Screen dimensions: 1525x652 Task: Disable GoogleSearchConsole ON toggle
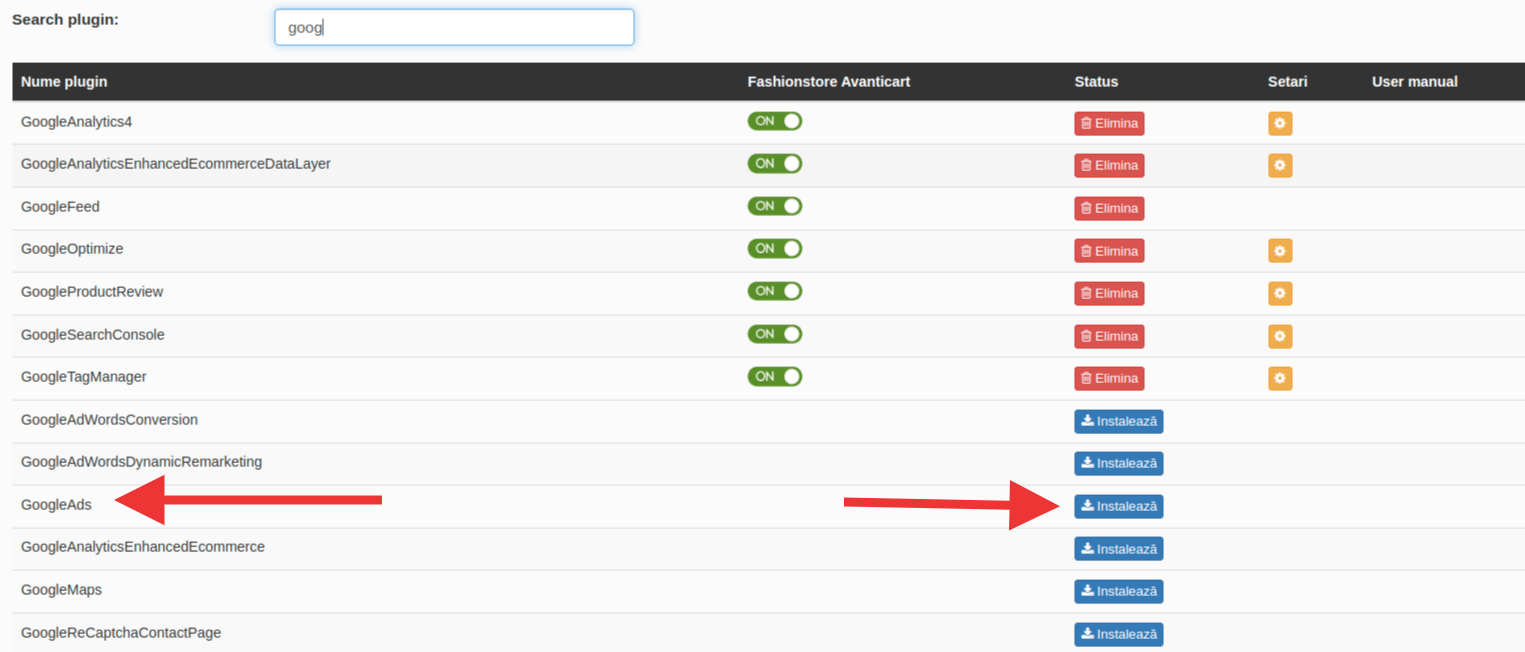click(775, 334)
